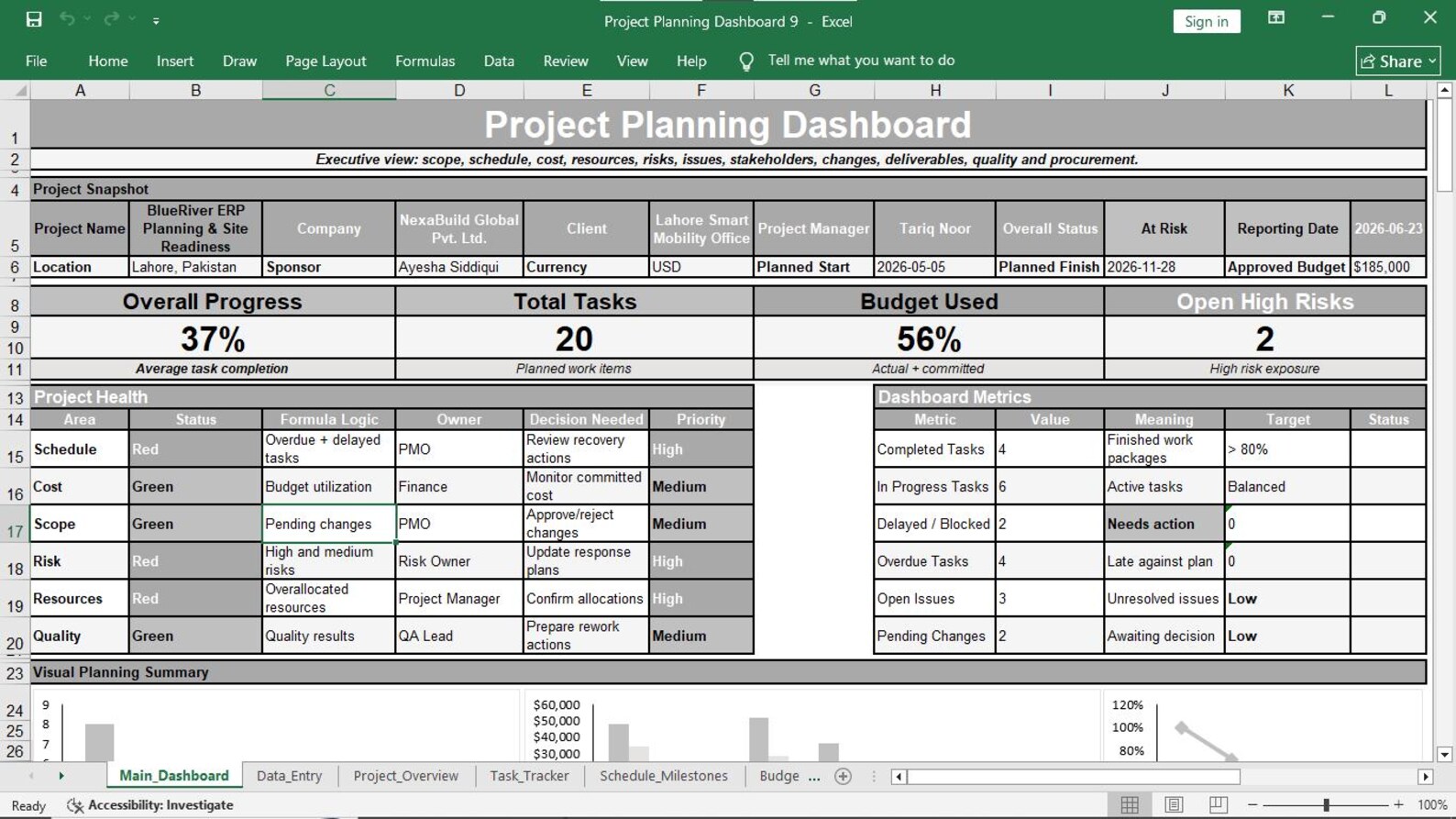Open the Insert ribbon tab
The height and width of the screenshot is (819, 1456).
point(175,61)
